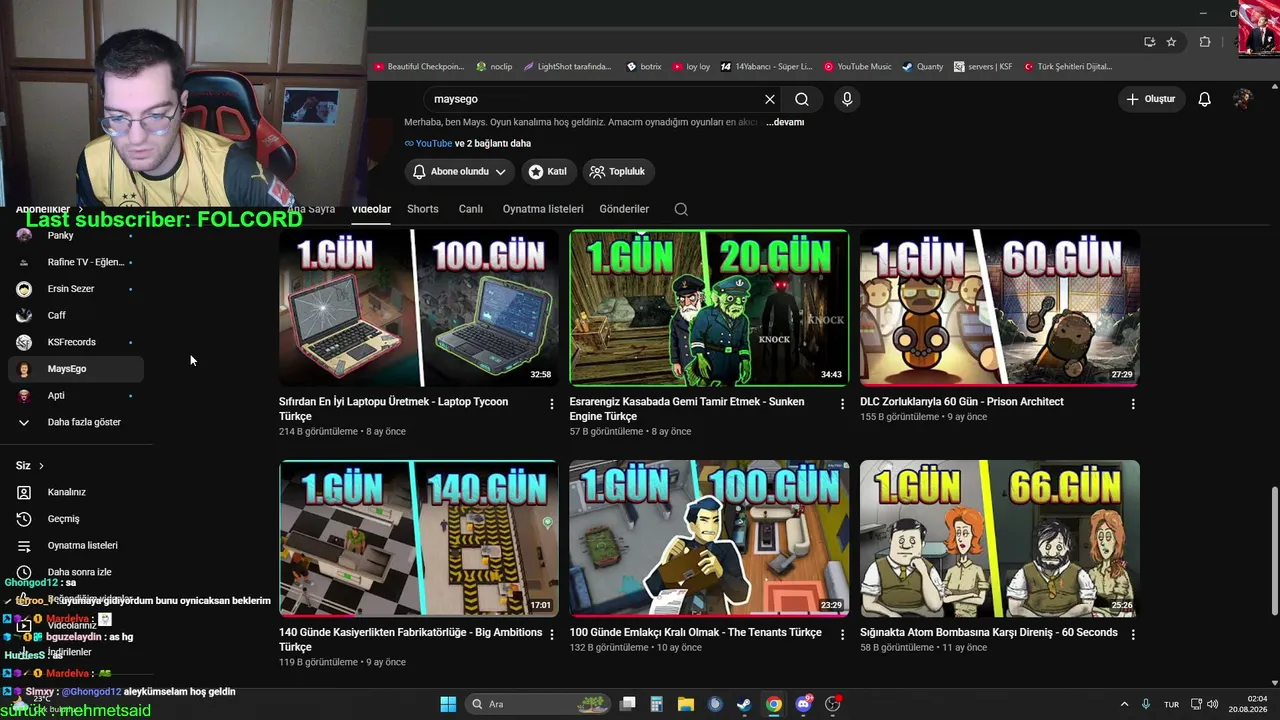Open the KSFrecords subscription channel
Screen dimensions: 1280x720
pyautogui.click(x=76, y=342)
